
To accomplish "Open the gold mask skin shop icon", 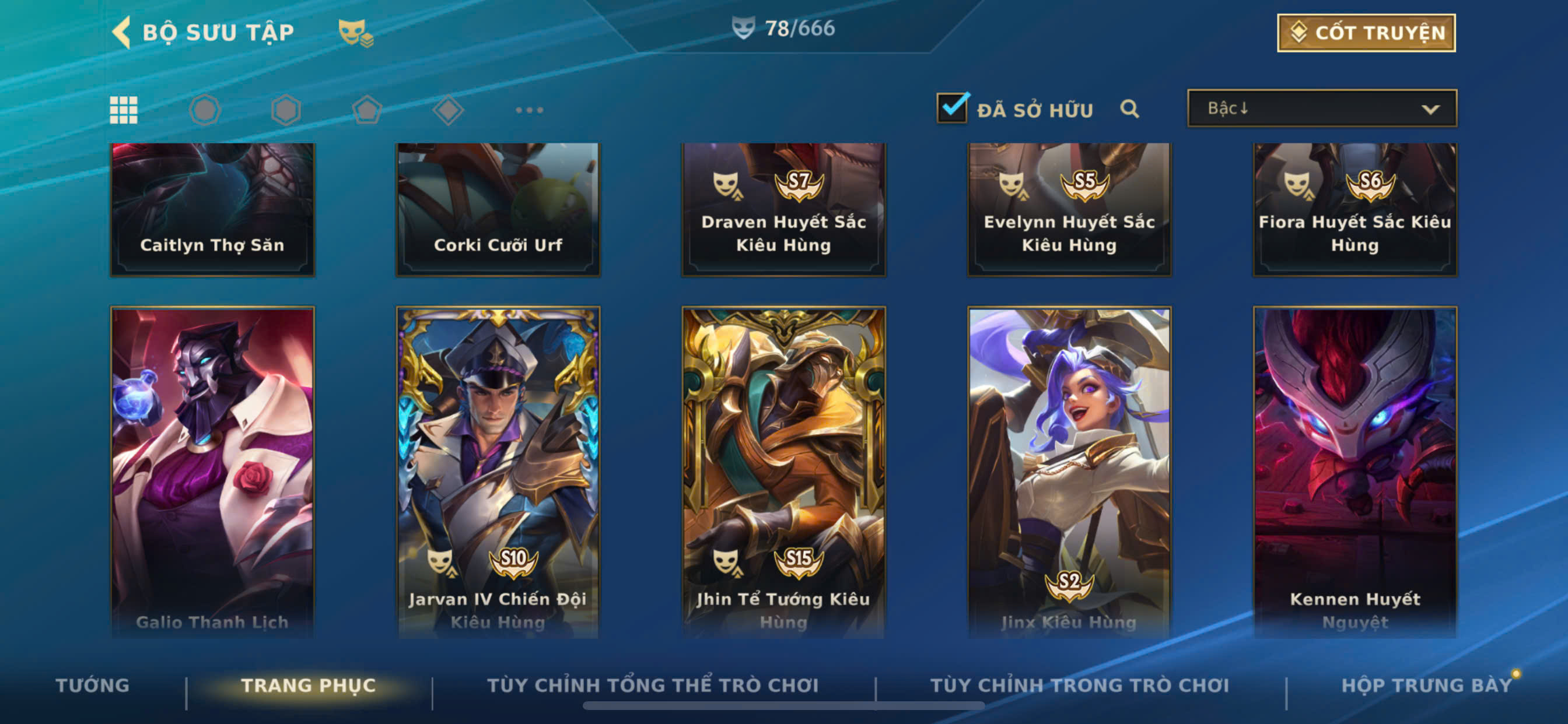I will 355,33.
